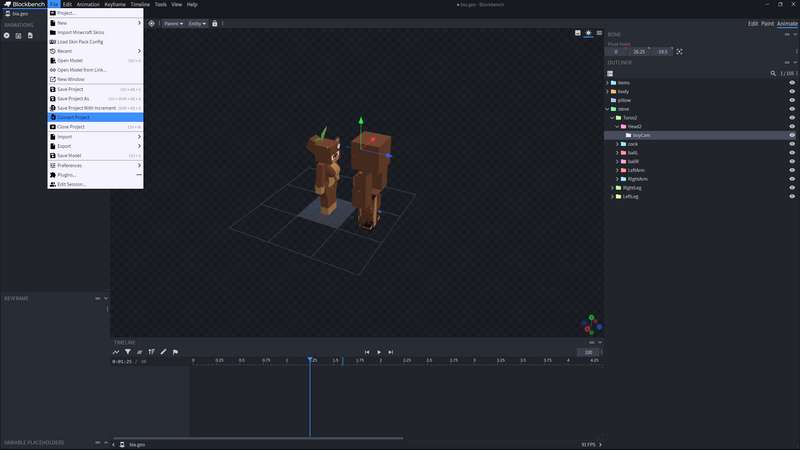Toggle the lock icon in the viewport toolbar

click(215, 23)
